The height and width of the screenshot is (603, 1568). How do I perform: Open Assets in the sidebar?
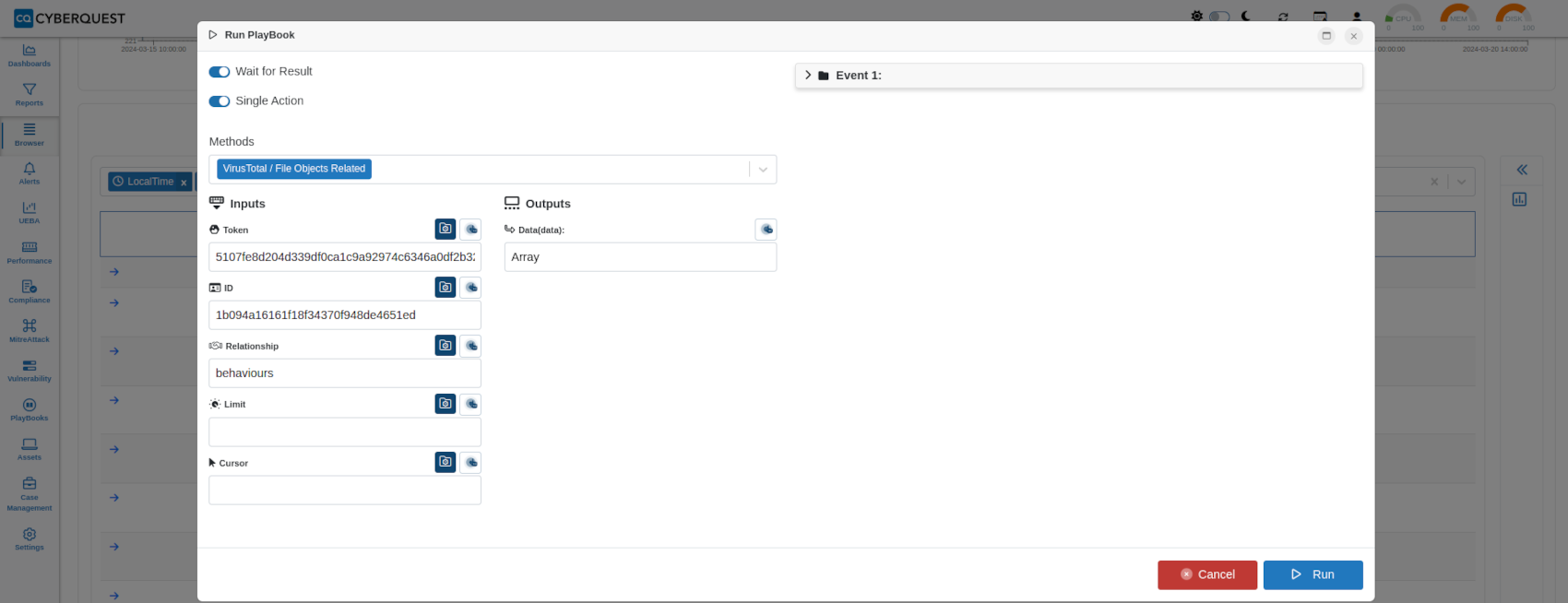pos(30,449)
